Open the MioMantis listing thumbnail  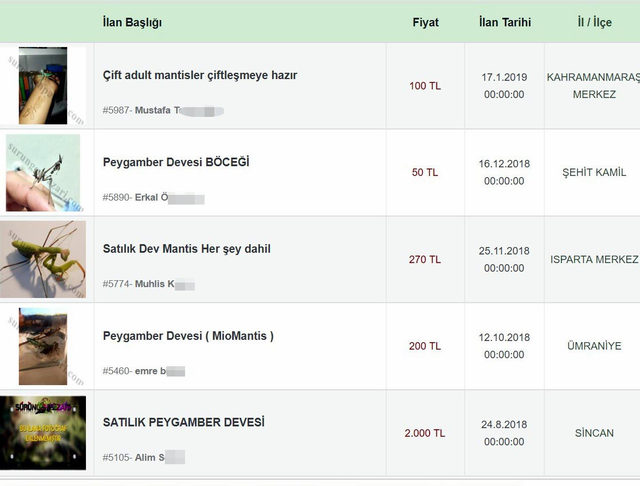click(x=43, y=346)
